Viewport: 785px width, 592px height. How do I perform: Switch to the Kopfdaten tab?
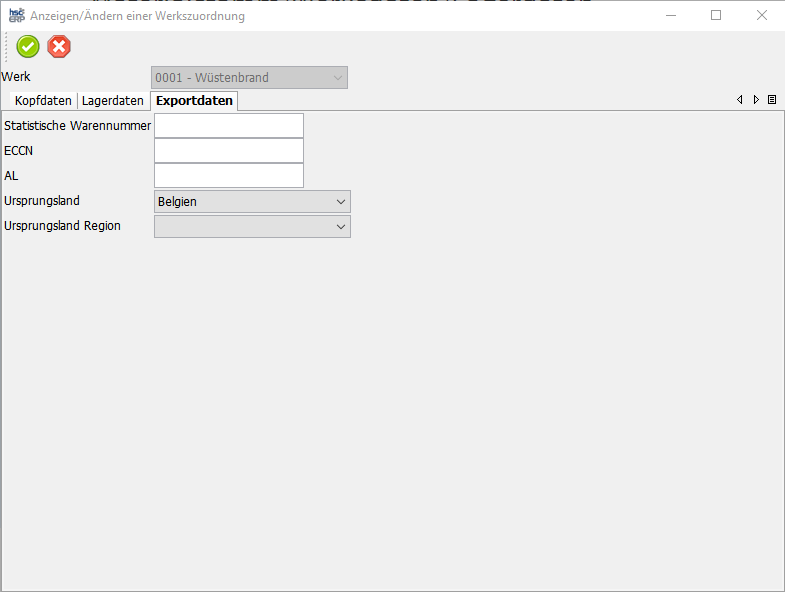pyautogui.click(x=43, y=101)
